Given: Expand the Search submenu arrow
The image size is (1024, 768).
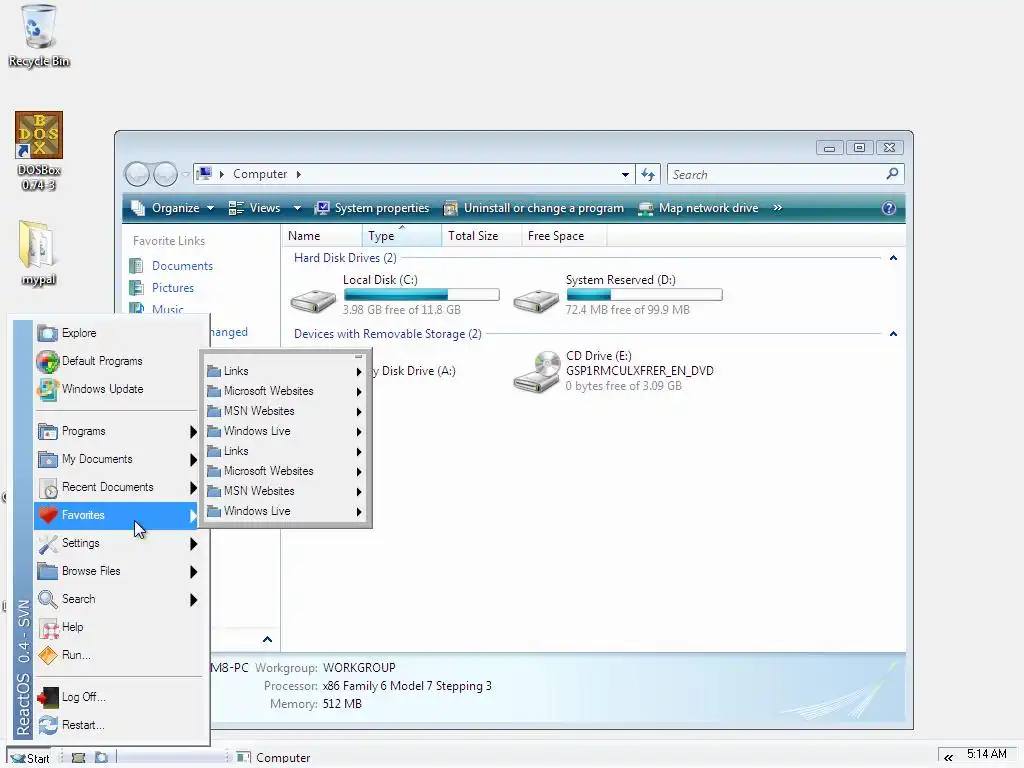Looking at the screenshot, I should 193,600.
